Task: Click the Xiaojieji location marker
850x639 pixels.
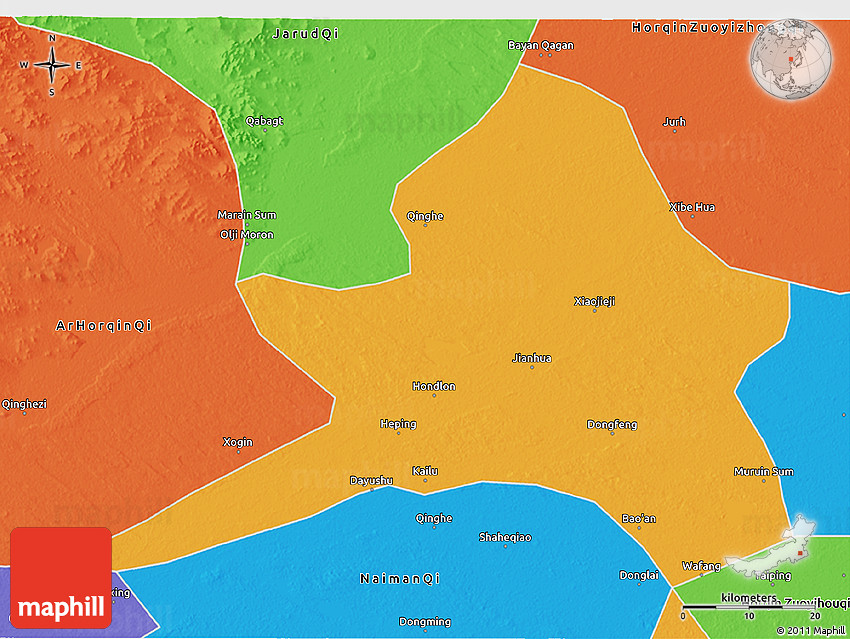Action: click(x=595, y=310)
